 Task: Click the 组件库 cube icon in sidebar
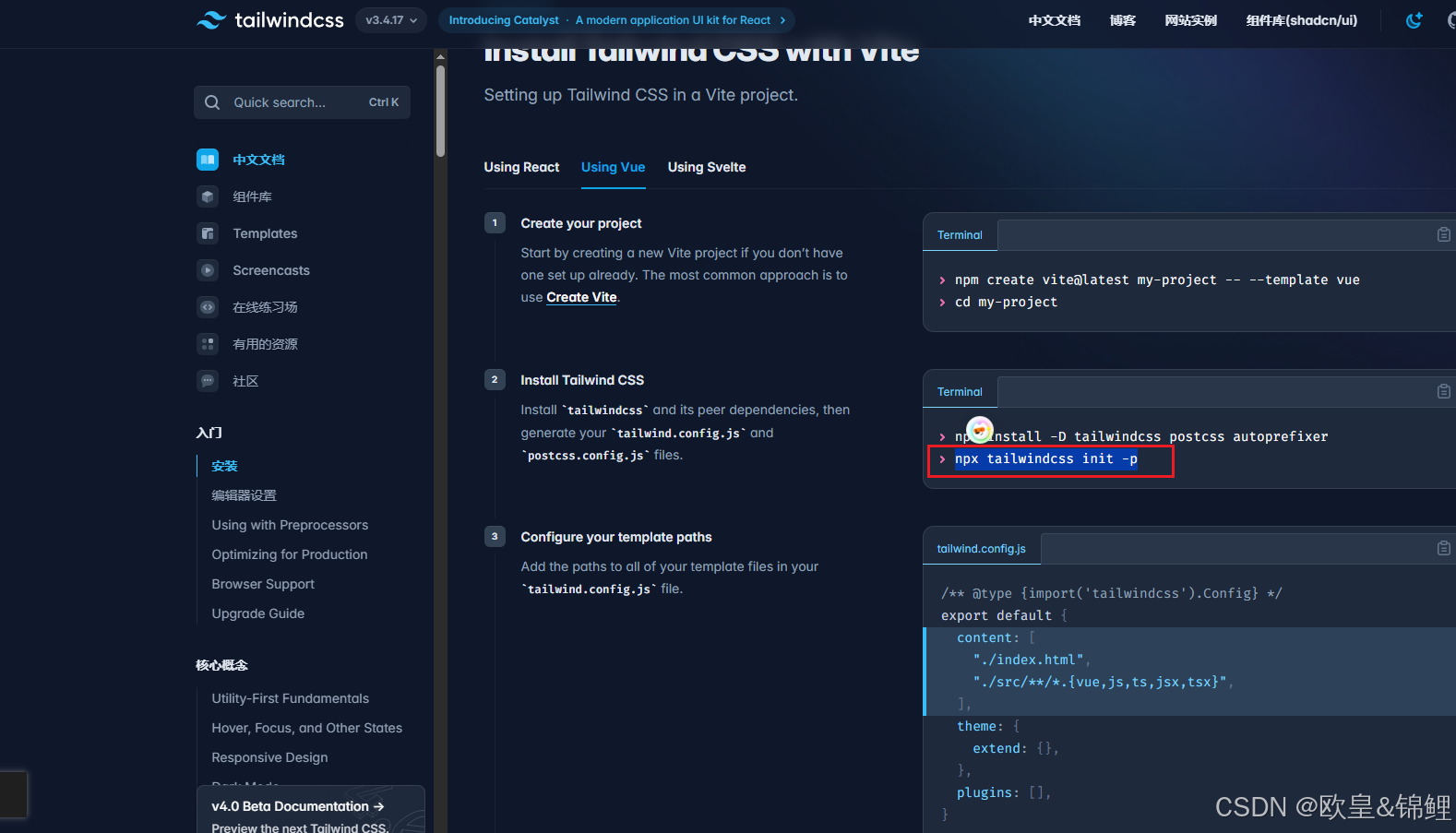208,196
